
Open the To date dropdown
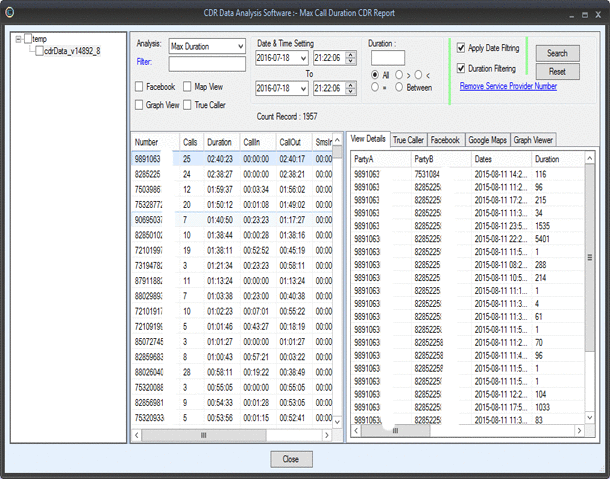(x=303, y=88)
